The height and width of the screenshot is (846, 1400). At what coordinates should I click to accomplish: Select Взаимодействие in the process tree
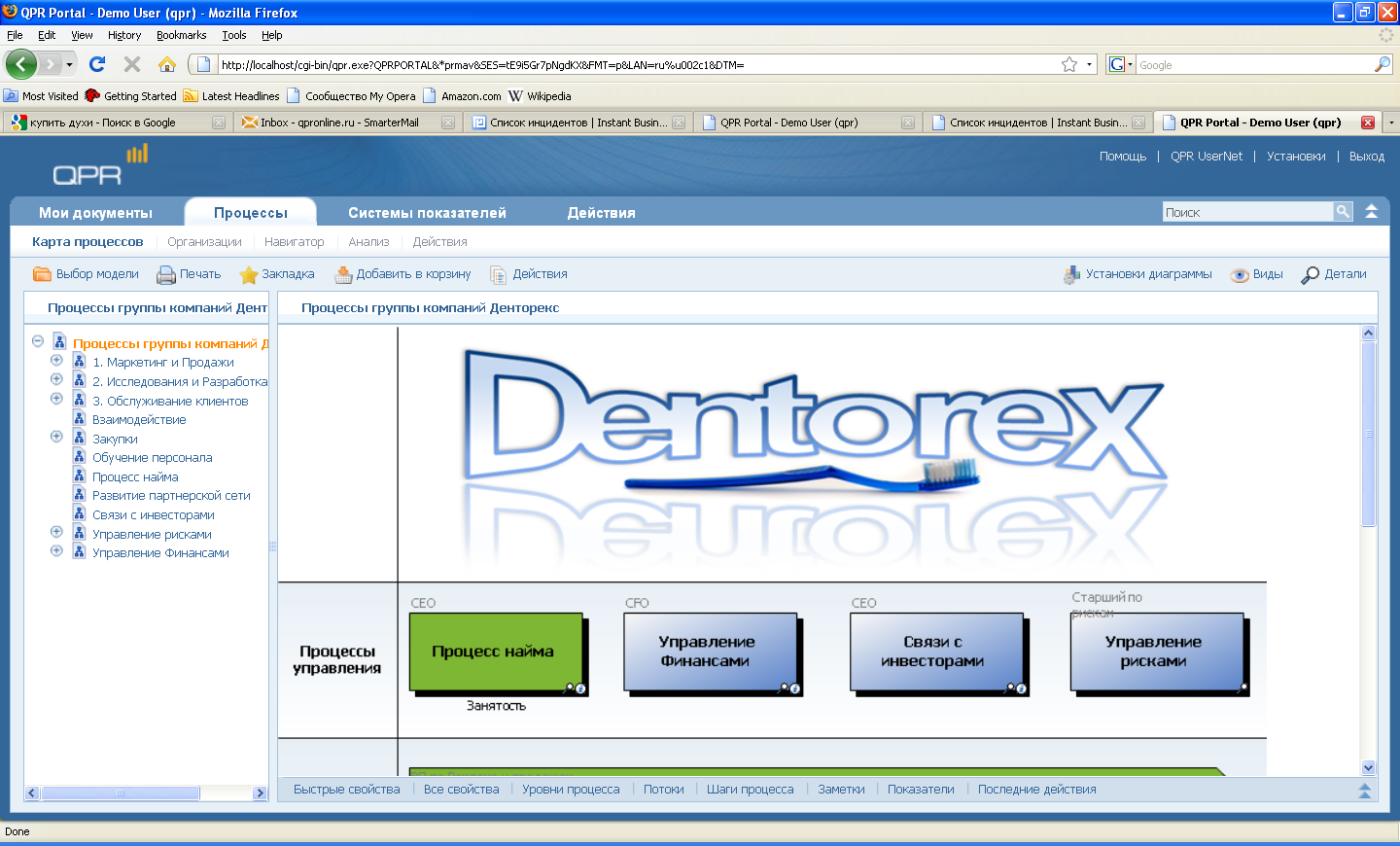pos(139,419)
